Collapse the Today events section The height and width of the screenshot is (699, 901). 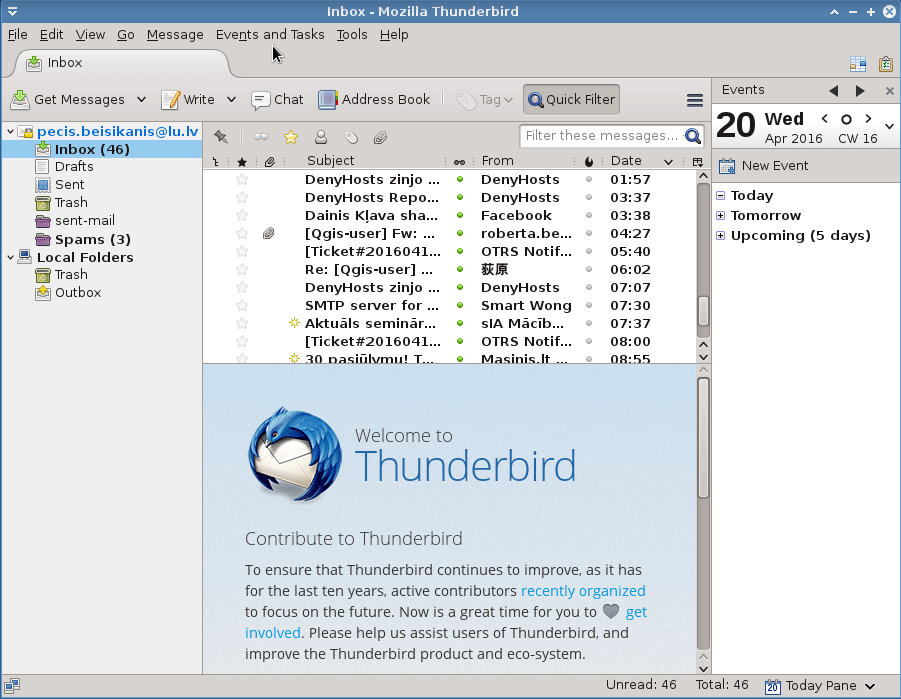[x=721, y=195]
